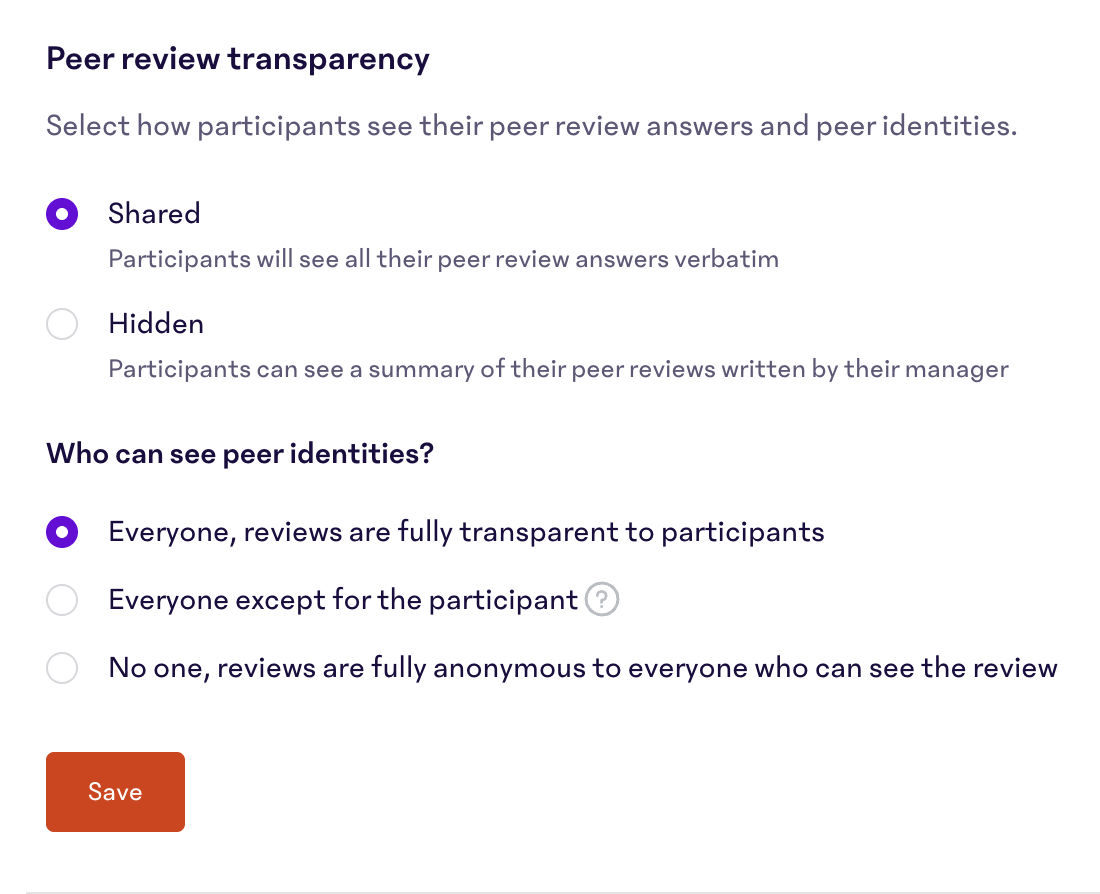Click the Peer review transparency heading
This screenshot has height=894, width=1100.
(x=237, y=58)
